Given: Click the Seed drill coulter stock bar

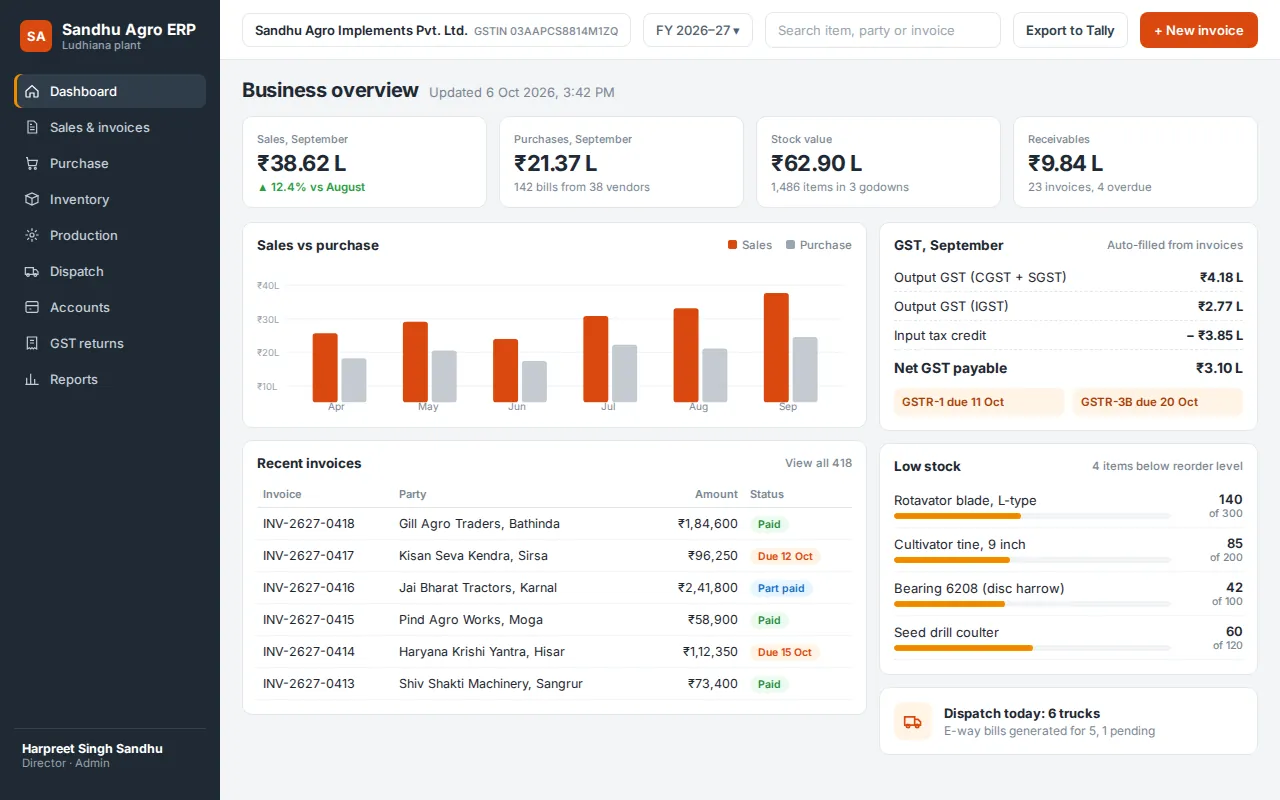Looking at the screenshot, I should tap(1032, 648).
